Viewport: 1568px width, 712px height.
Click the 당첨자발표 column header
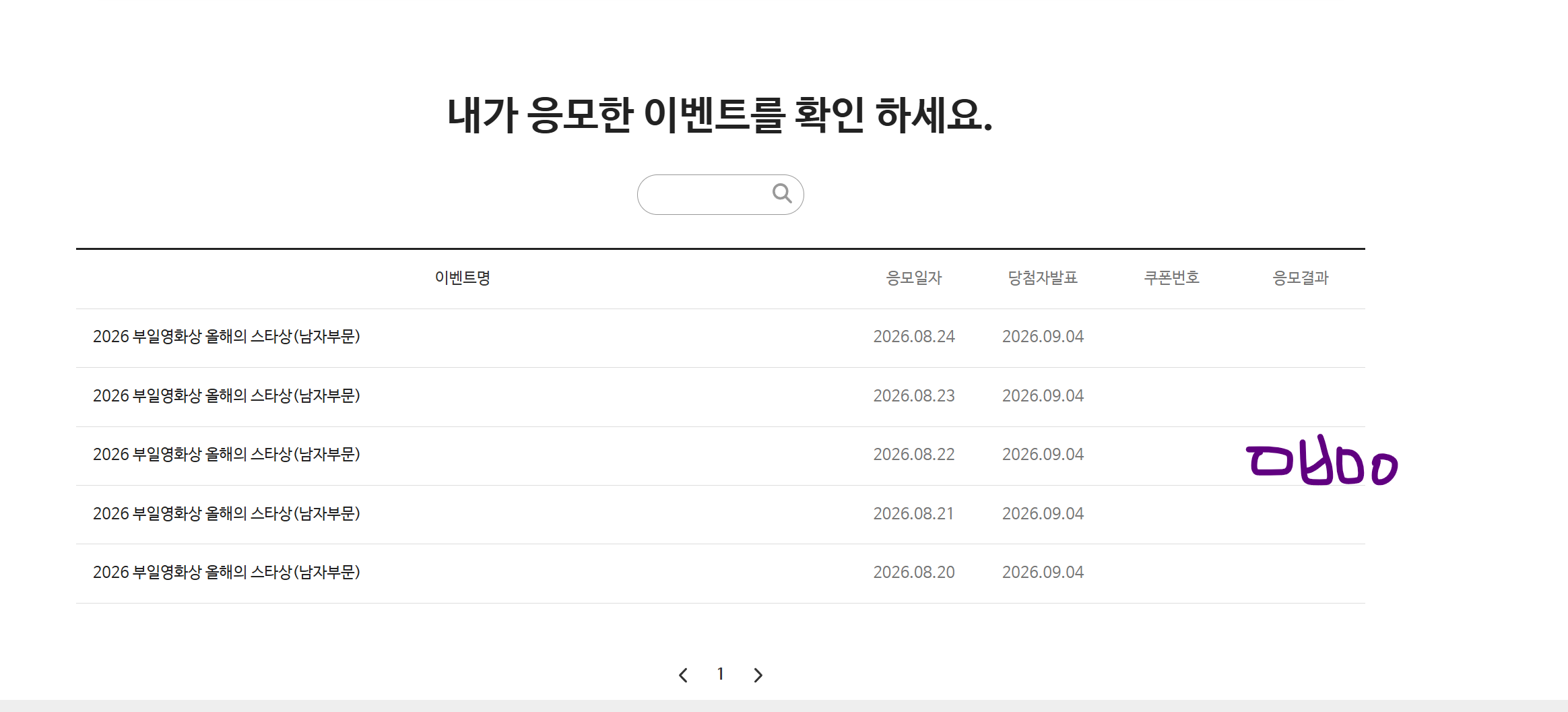[x=1043, y=278]
